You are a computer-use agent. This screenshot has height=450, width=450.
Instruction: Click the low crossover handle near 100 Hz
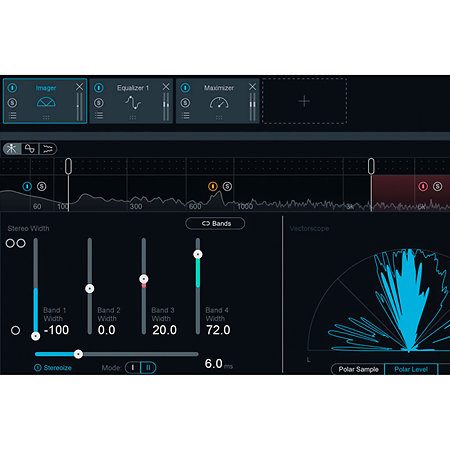[68, 166]
